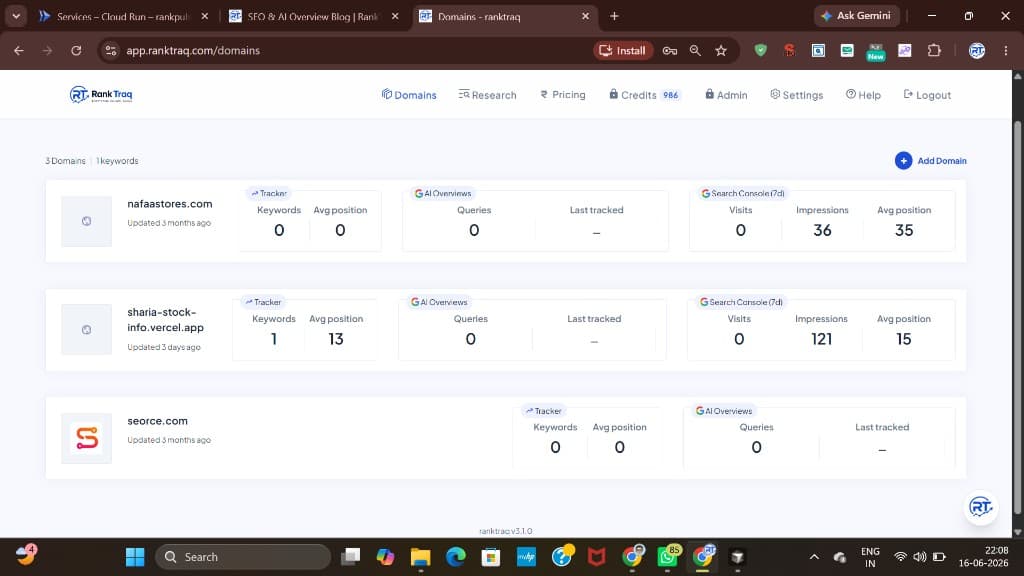Open the Chrome profile avatar

pyautogui.click(x=977, y=50)
